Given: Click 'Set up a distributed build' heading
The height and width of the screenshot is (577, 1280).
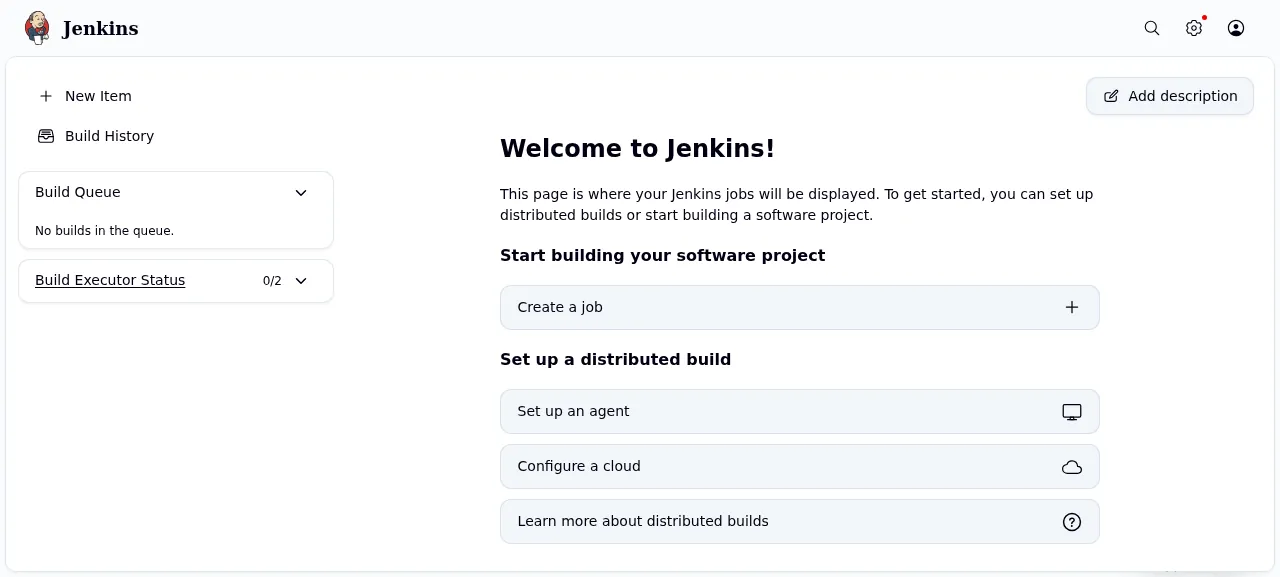Looking at the screenshot, I should pyautogui.click(x=615, y=359).
